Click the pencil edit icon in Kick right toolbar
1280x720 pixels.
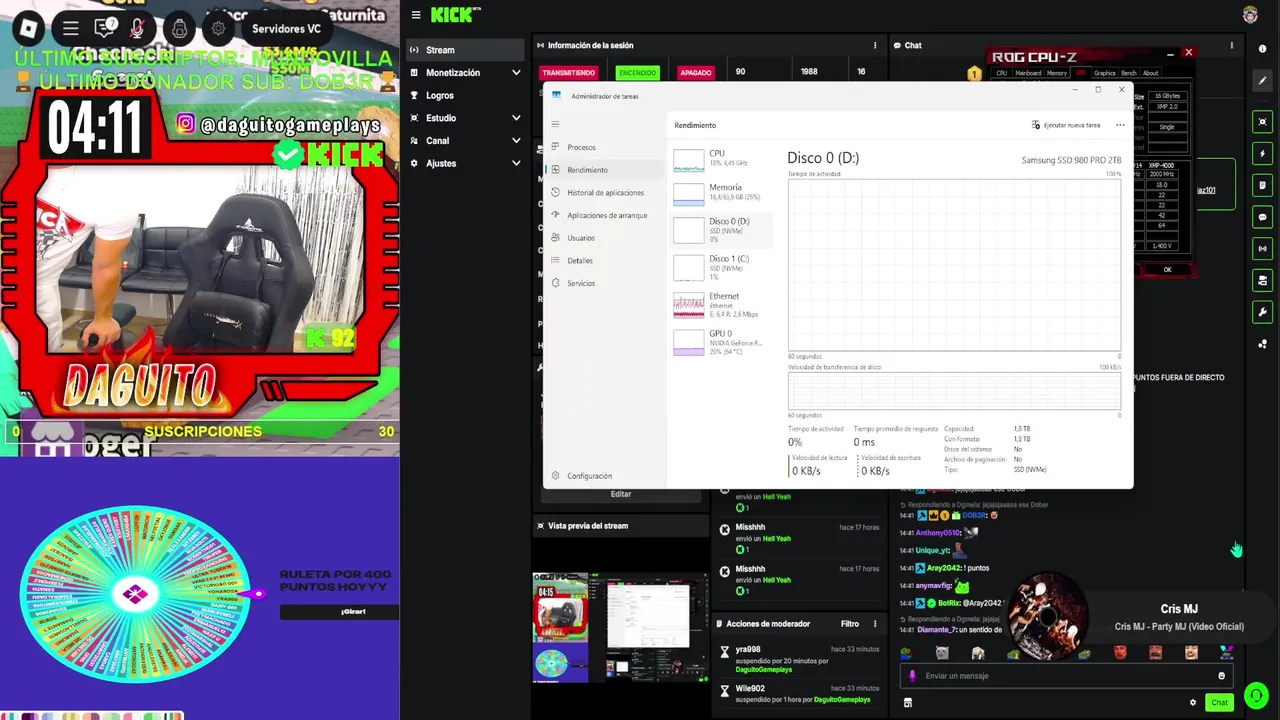1263,80
